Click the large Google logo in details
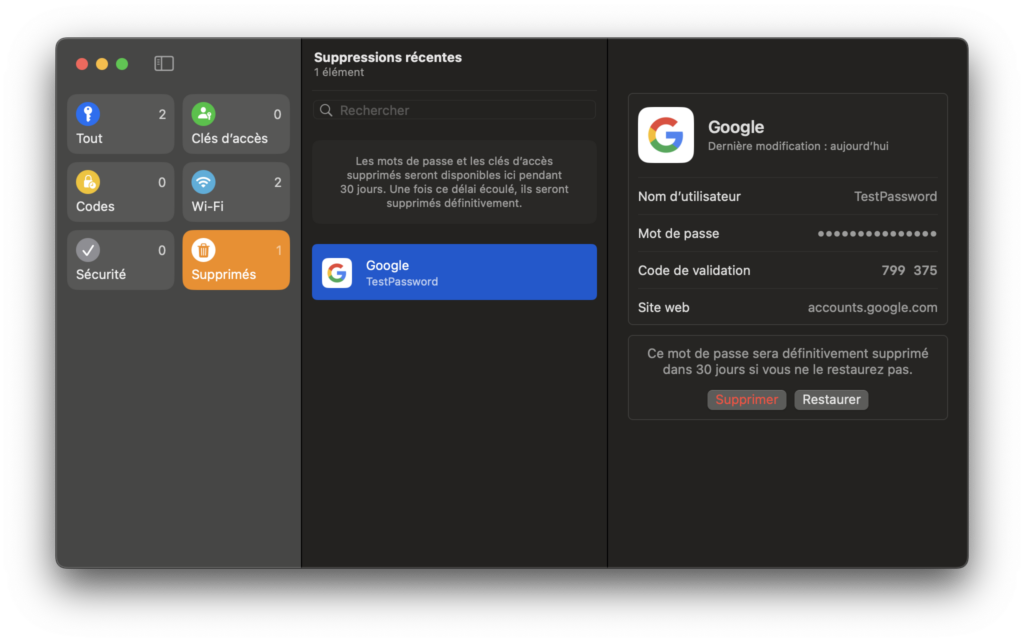 pos(665,135)
